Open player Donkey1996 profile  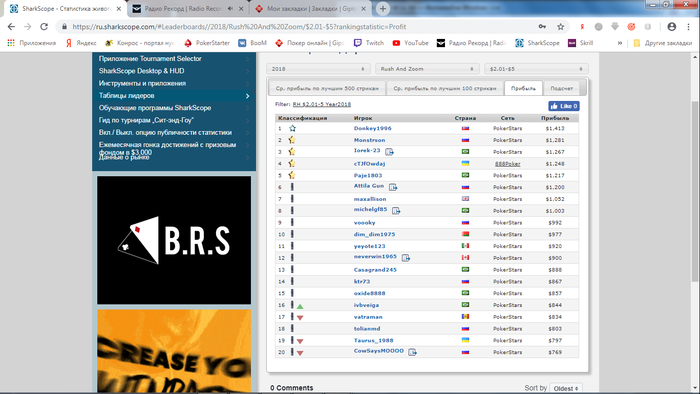pyautogui.click(x=372, y=128)
